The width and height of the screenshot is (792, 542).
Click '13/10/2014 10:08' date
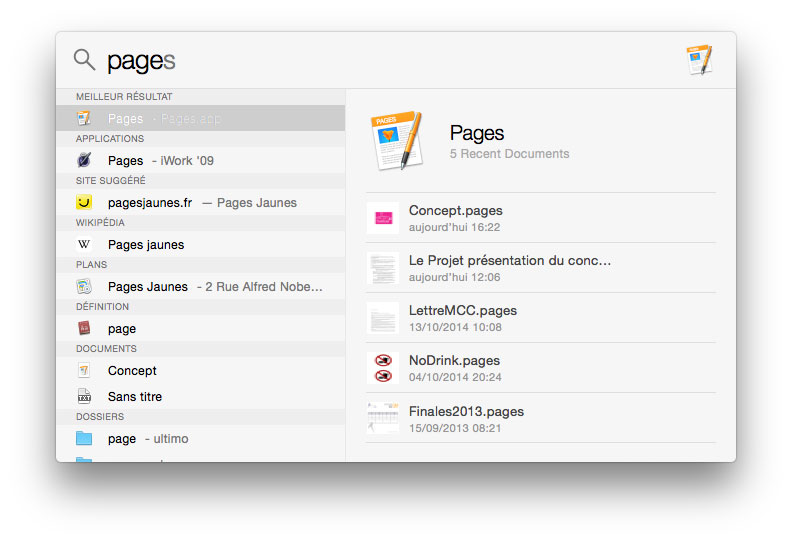pos(455,327)
